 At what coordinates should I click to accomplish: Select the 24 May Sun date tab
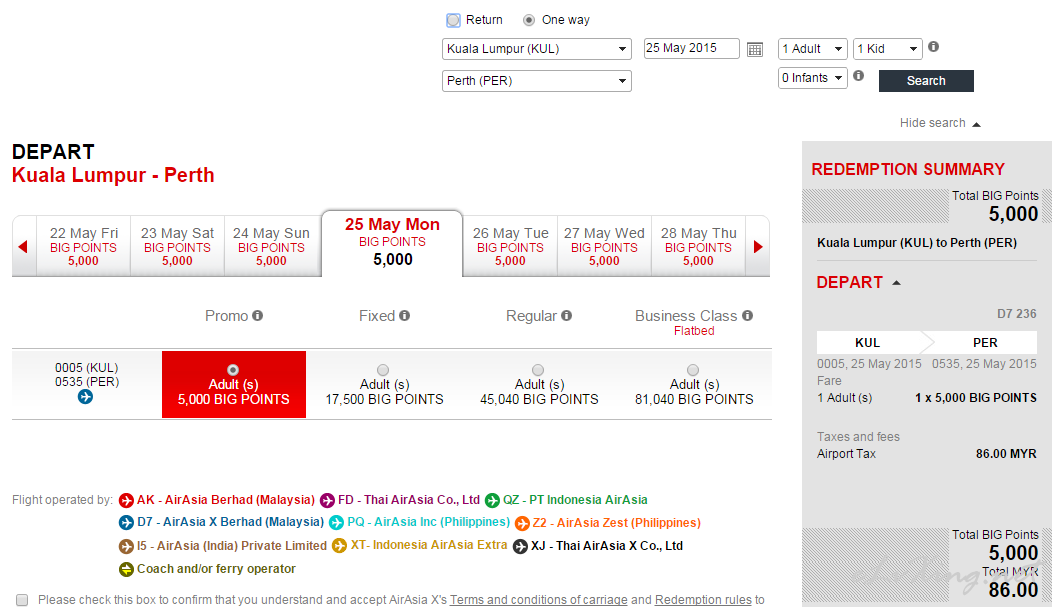tap(271, 247)
